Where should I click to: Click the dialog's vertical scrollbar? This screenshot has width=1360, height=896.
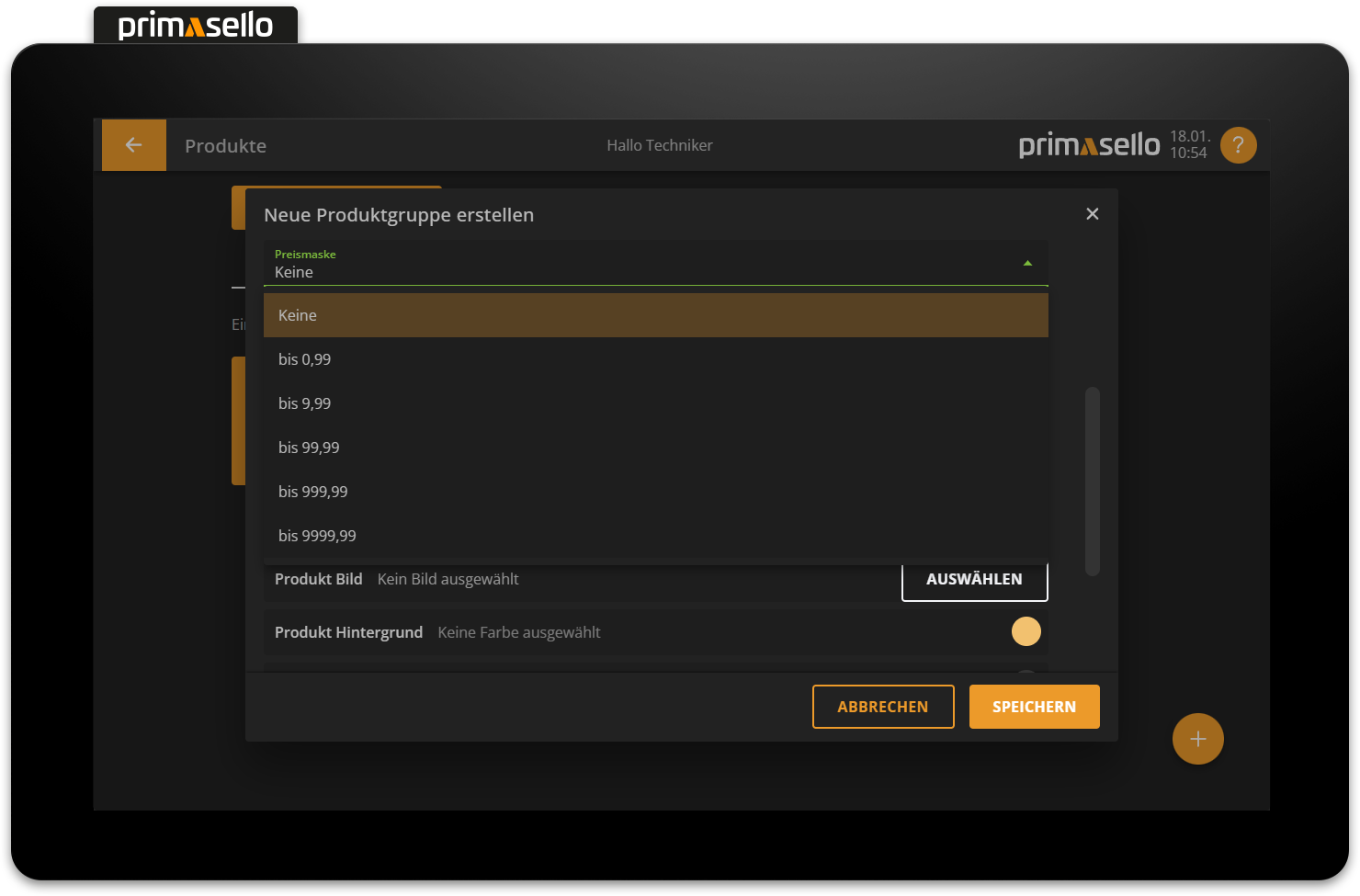pos(1092,481)
